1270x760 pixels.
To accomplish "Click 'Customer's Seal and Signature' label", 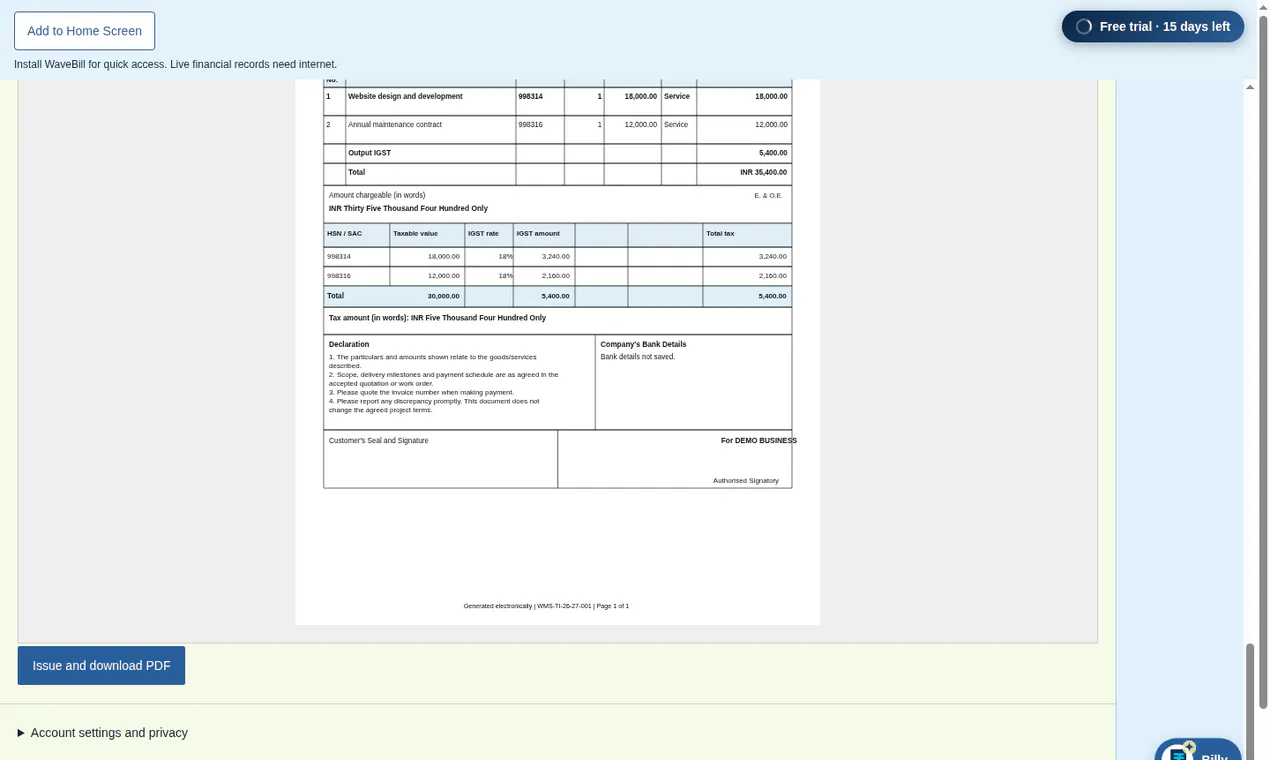I will [378, 441].
